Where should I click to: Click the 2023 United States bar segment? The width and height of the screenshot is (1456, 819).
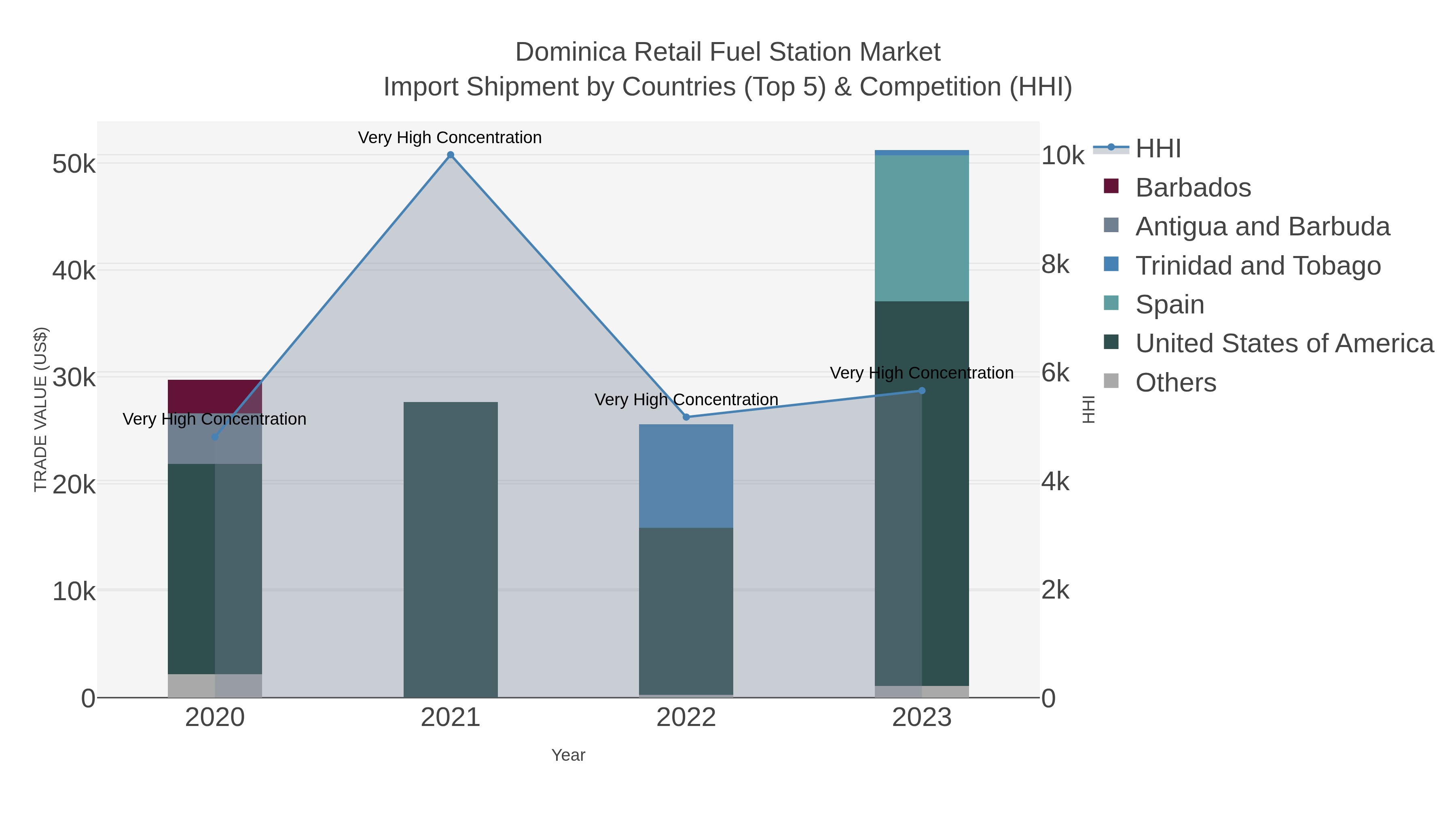click(x=922, y=493)
